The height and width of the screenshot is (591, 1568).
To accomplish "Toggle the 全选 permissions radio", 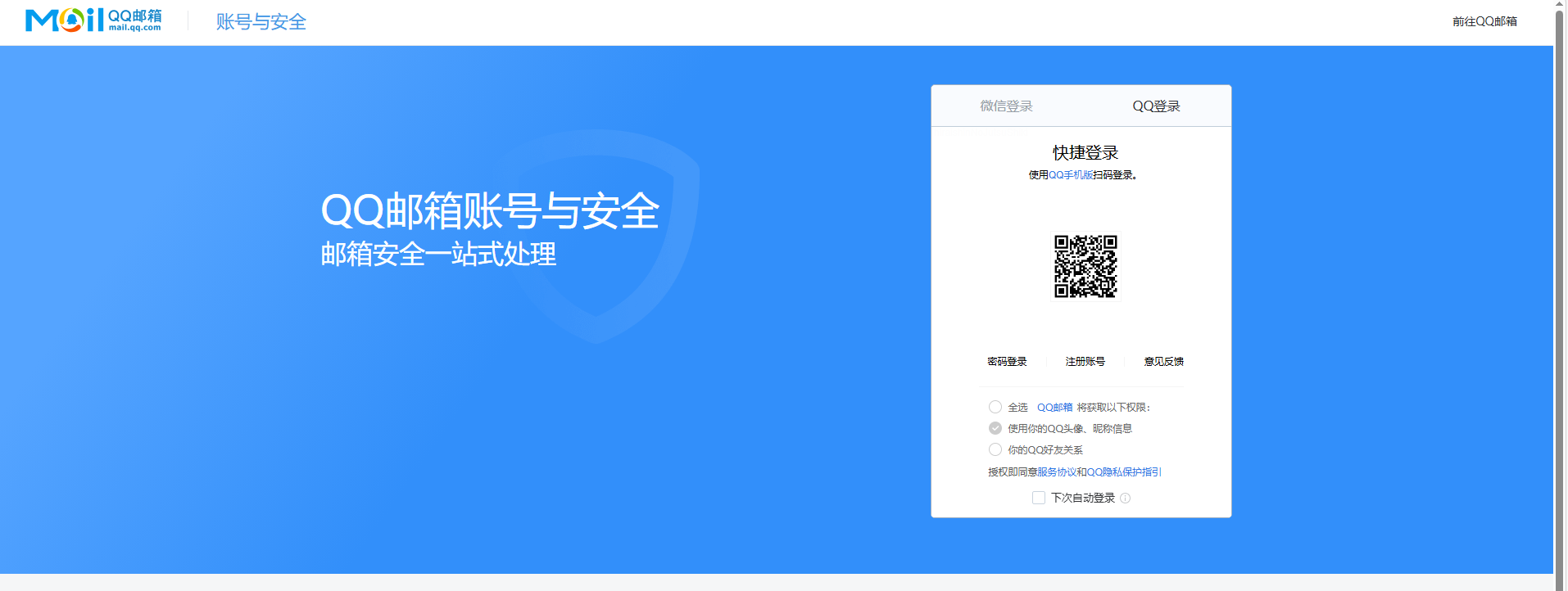I will click(995, 407).
